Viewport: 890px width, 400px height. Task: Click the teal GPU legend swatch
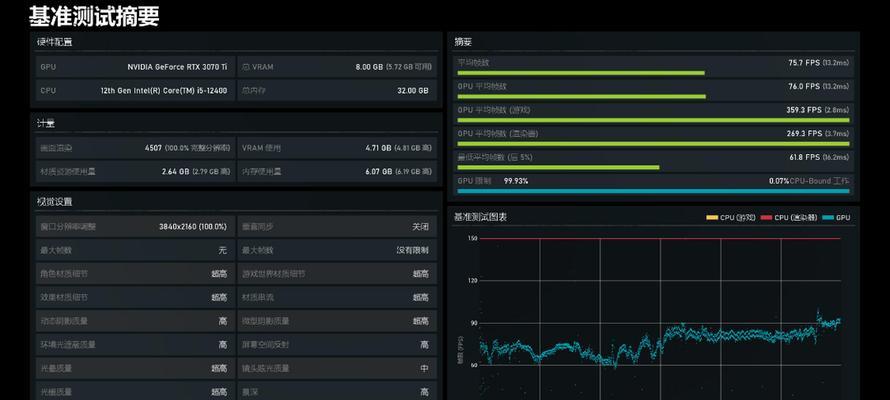click(x=828, y=218)
